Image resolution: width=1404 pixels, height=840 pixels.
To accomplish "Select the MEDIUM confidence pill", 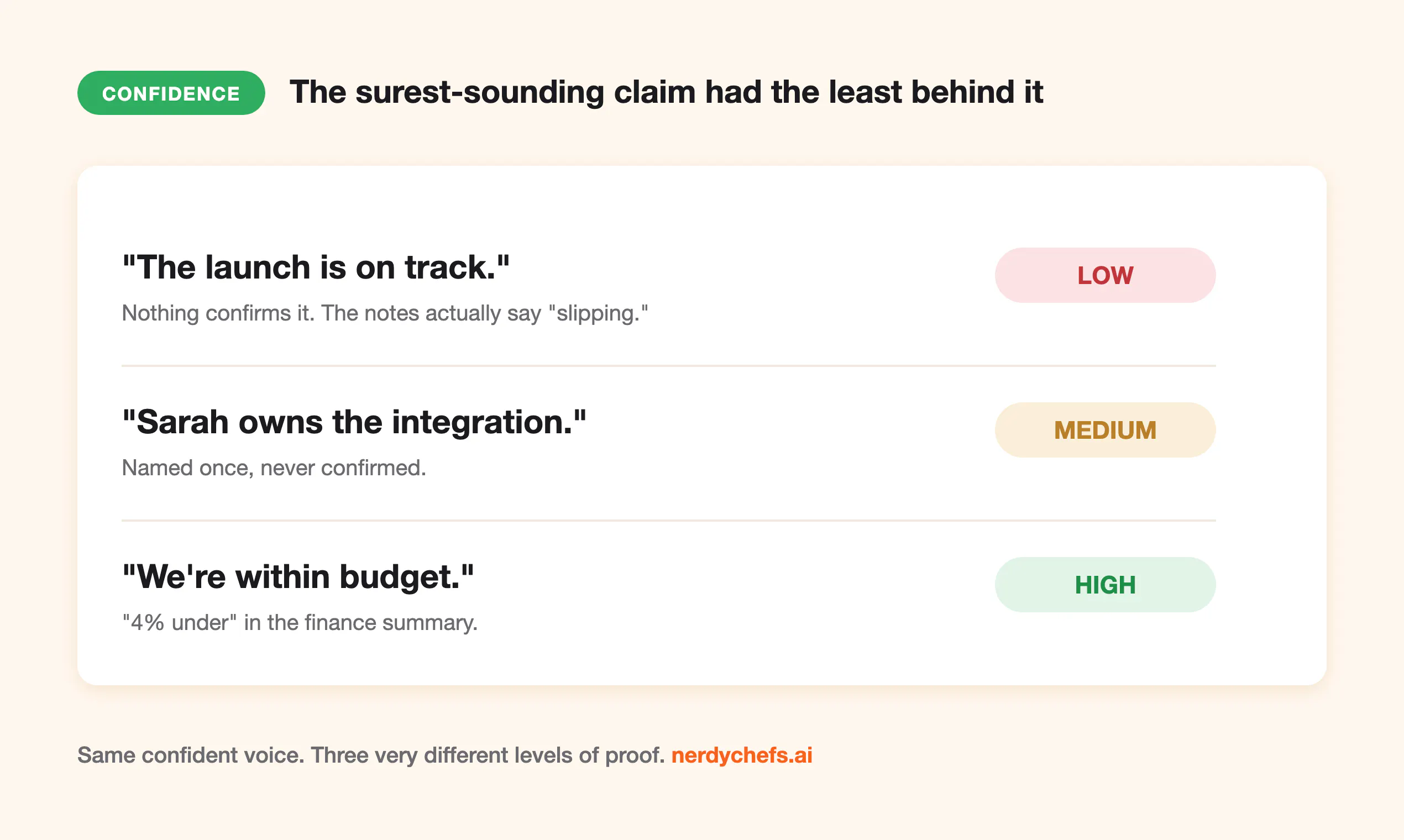I will 1105,429.
